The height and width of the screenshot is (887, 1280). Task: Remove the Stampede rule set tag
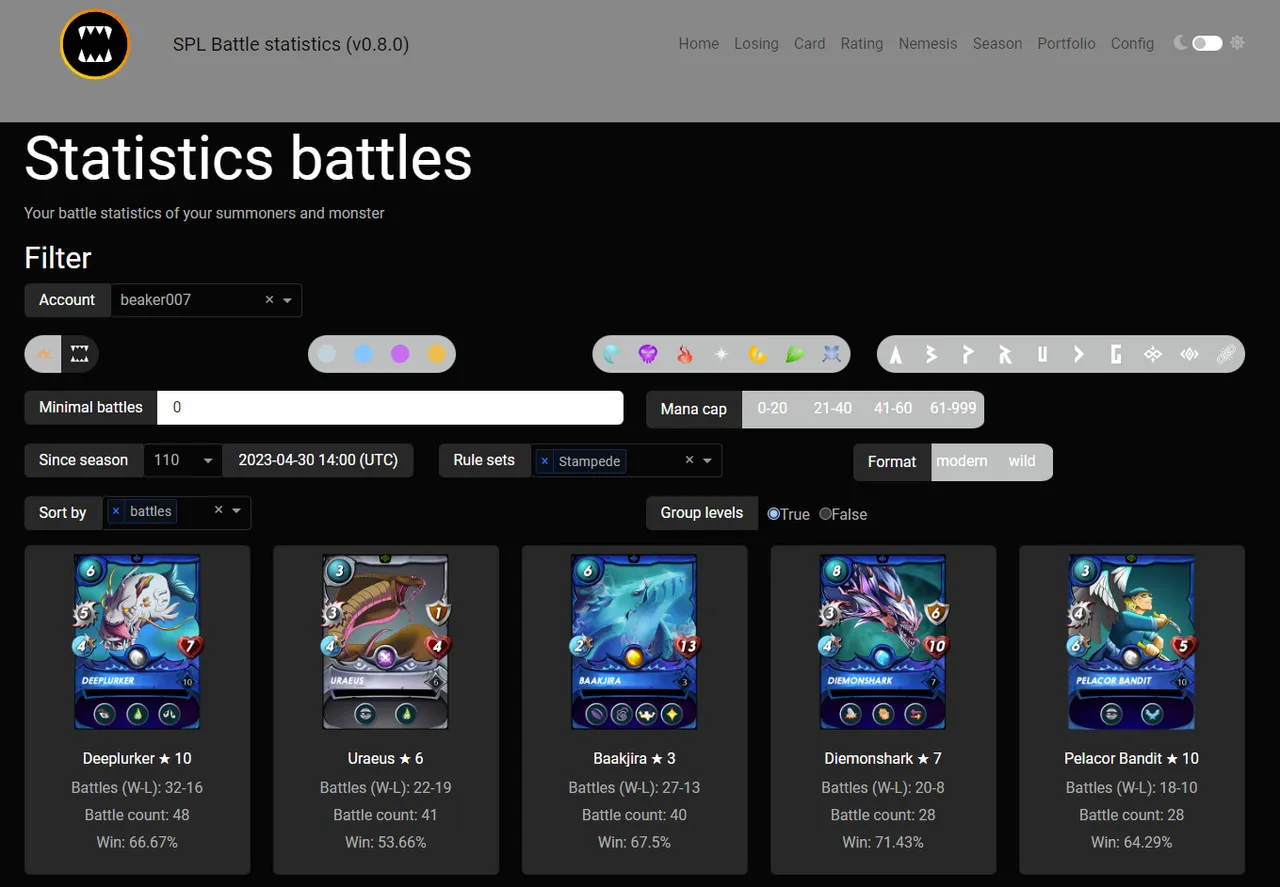coord(544,461)
